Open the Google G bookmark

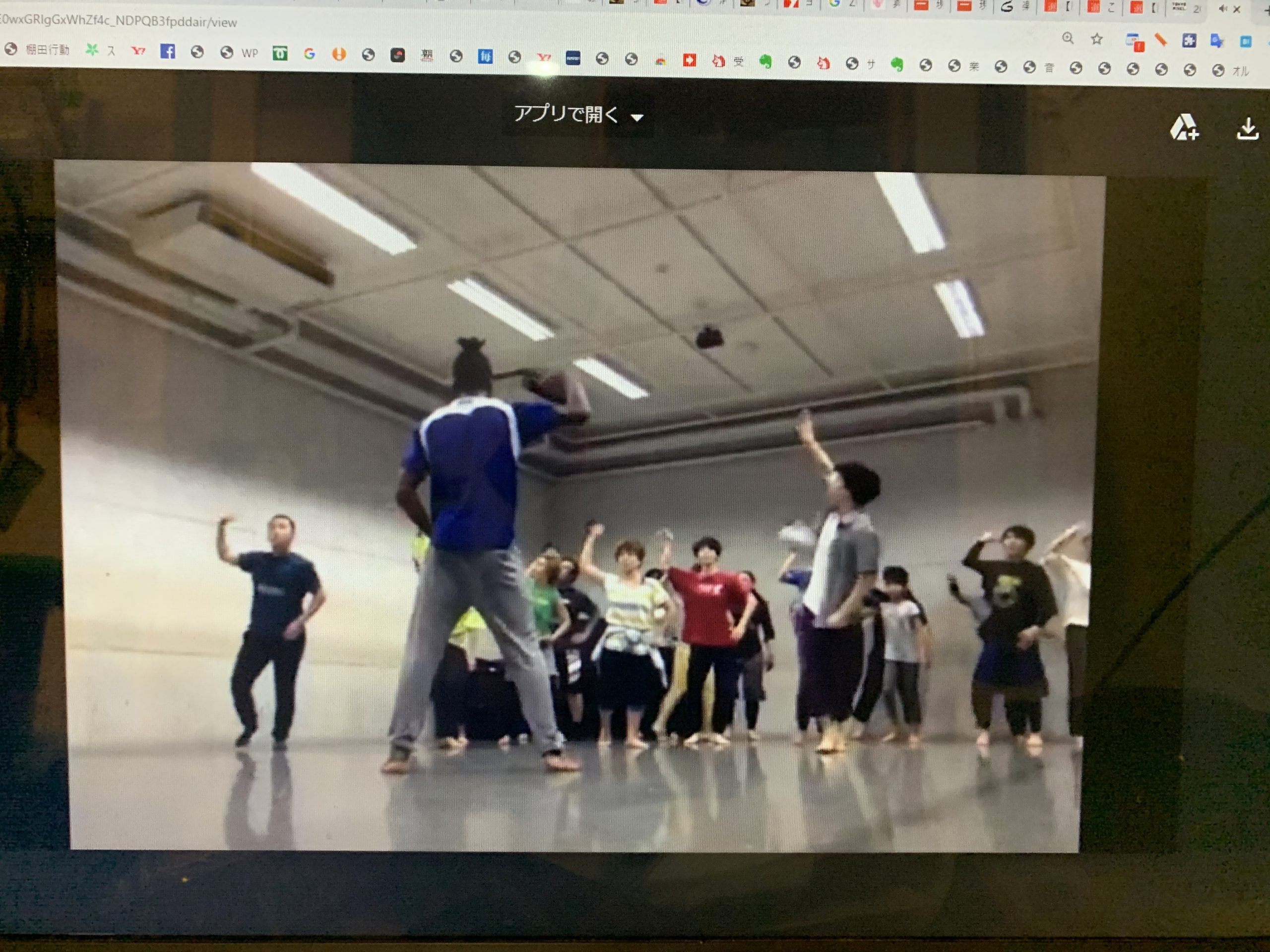click(310, 54)
